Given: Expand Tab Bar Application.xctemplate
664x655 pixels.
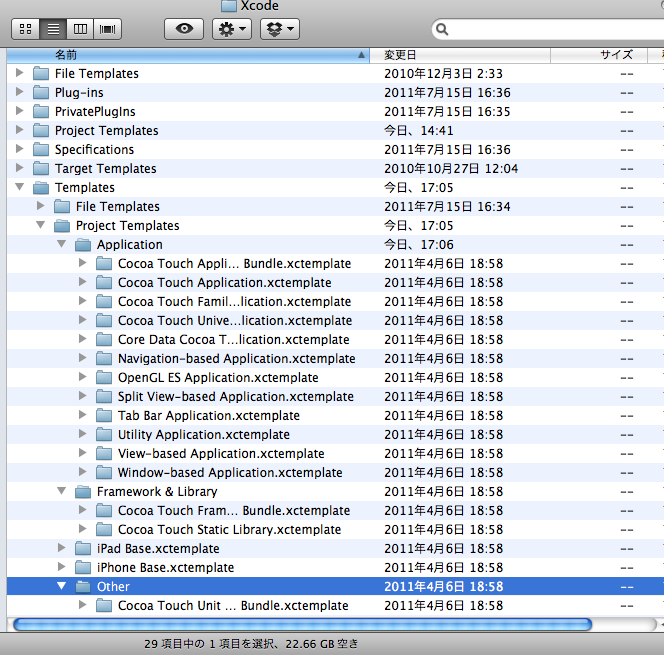Looking at the screenshot, I should click(x=83, y=415).
